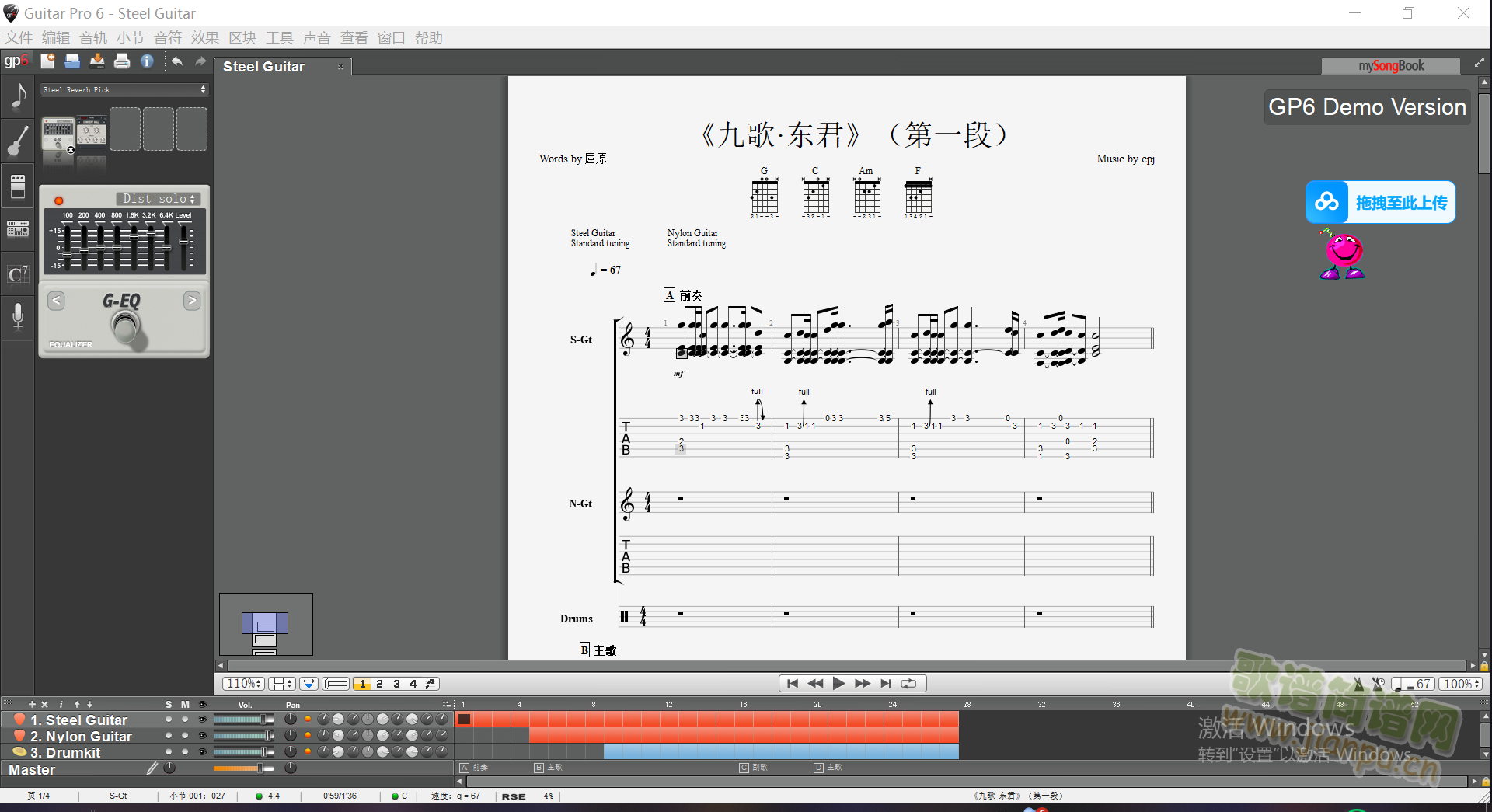Screen dimensions: 1492x812
Task: Jump to the first bar
Action: coord(792,684)
